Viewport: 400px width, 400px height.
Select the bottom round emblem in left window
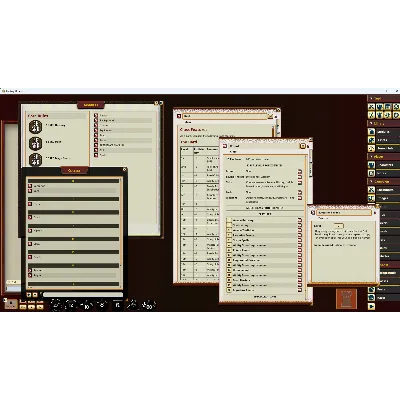click(x=35, y=160)
